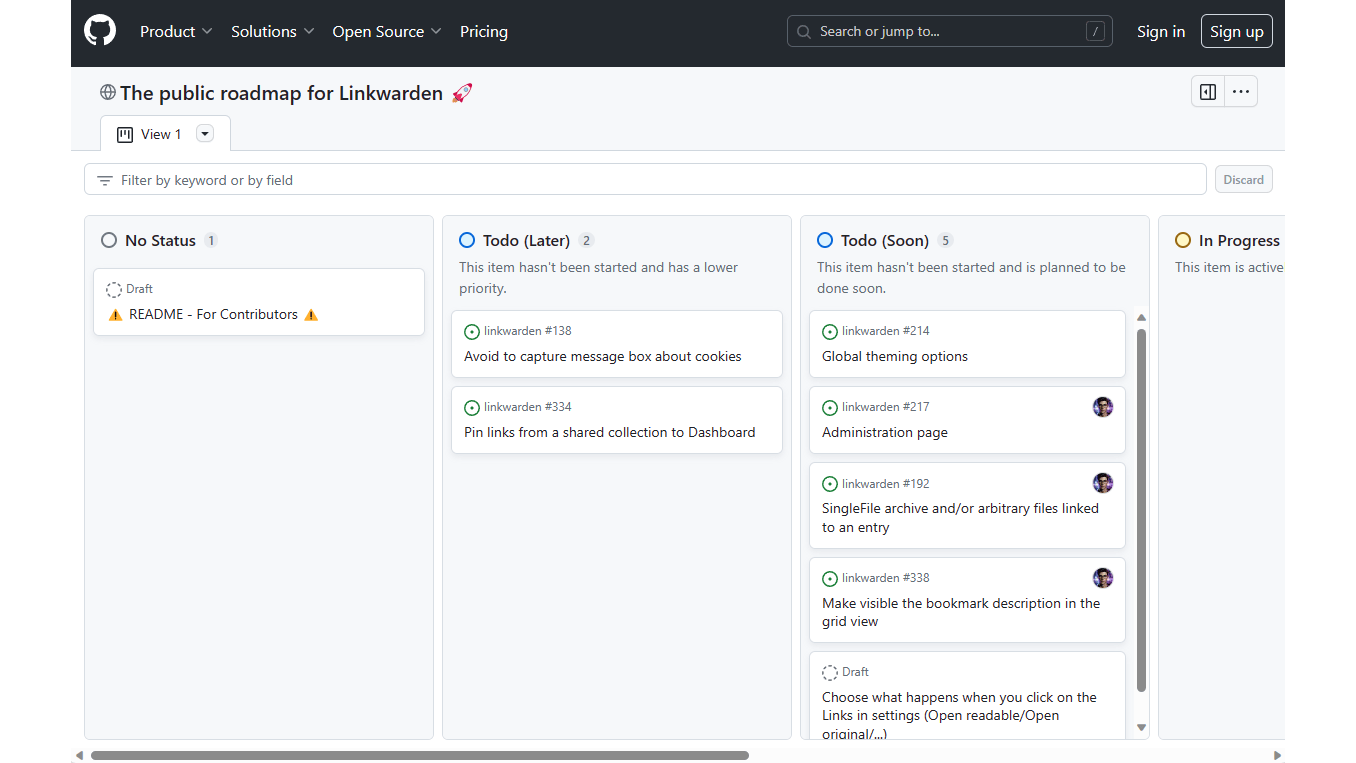Screen dimensions: 1356x763
Task: Click assignee avatar on SingleFile archive card
Action: (1103, 483)
